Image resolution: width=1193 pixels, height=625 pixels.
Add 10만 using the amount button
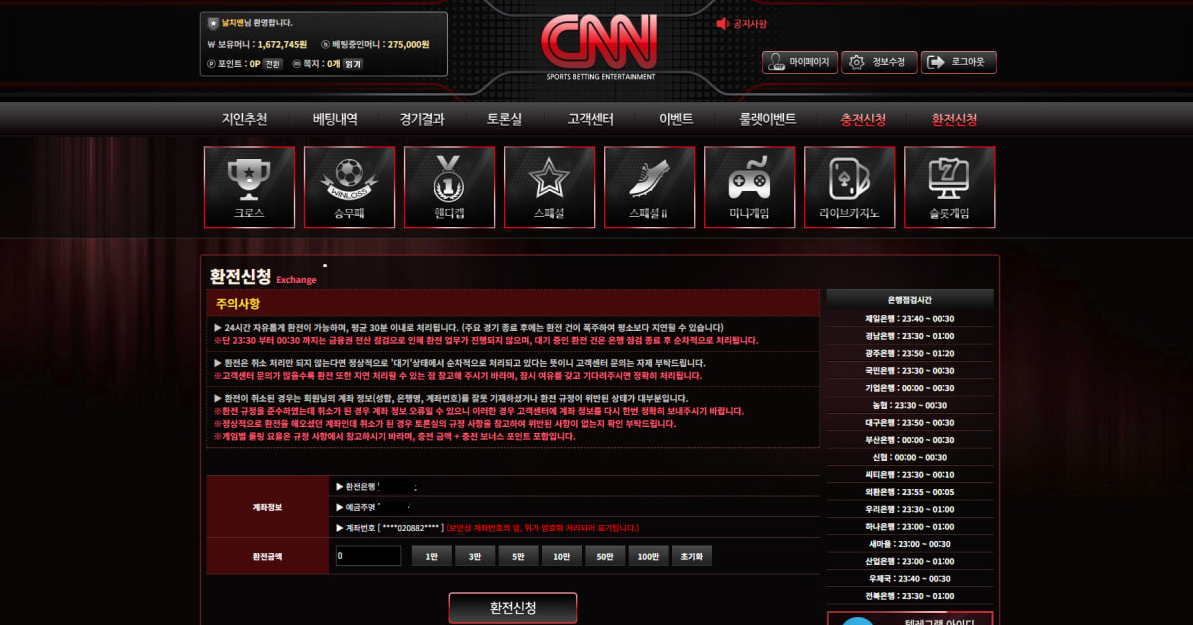click(x=561, y=556)
